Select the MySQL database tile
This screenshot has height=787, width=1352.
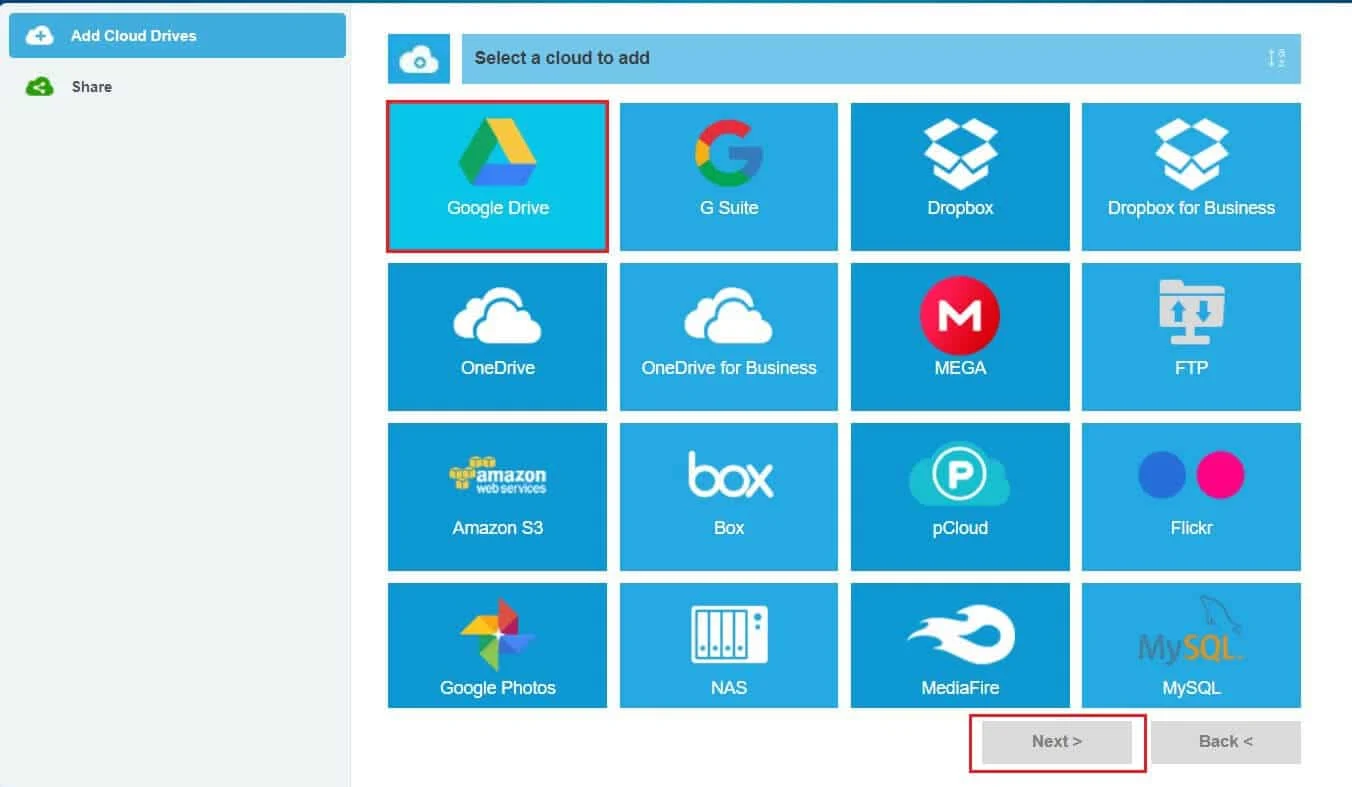[1190, 645]
